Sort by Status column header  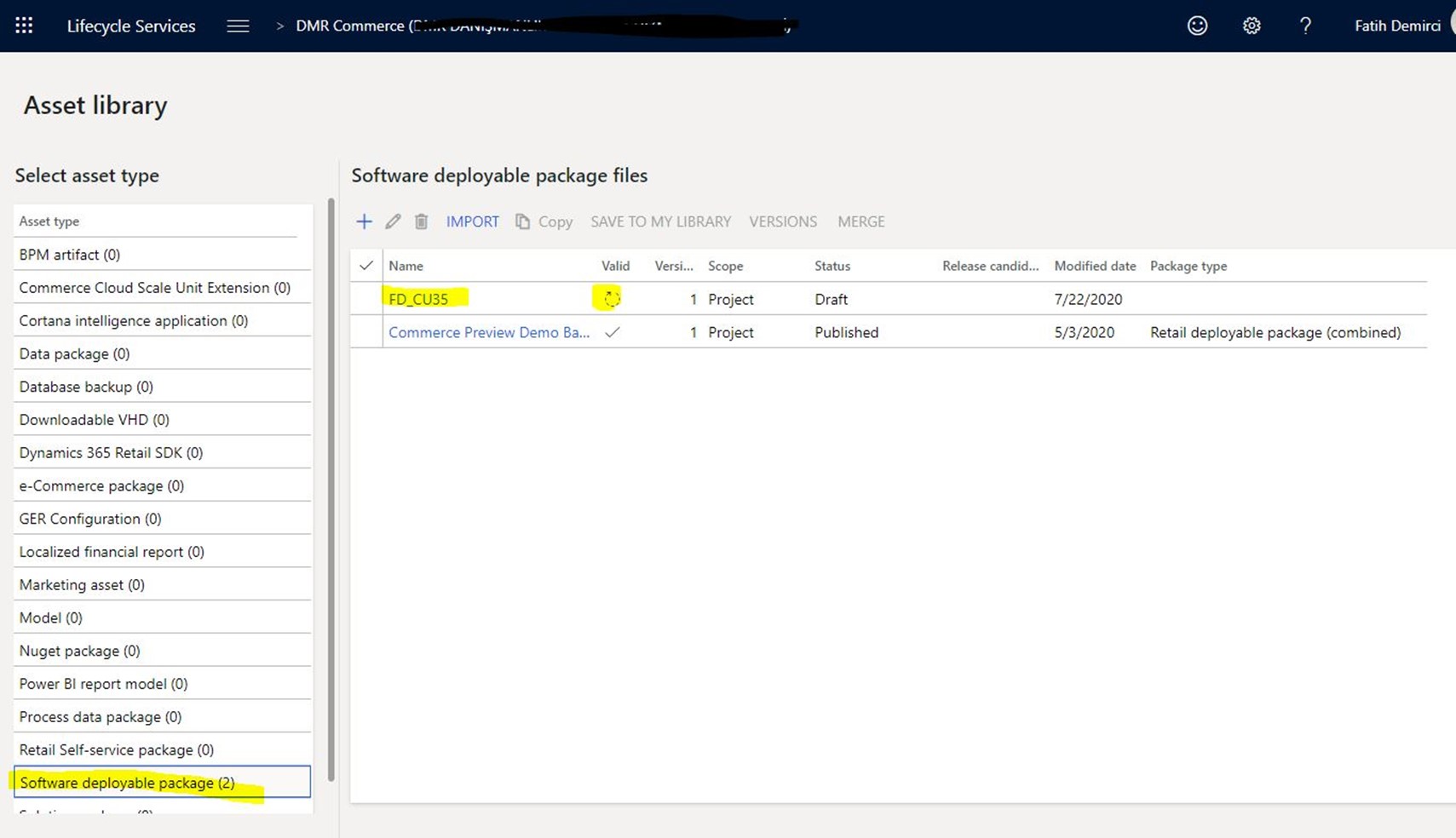click(832, 266)
